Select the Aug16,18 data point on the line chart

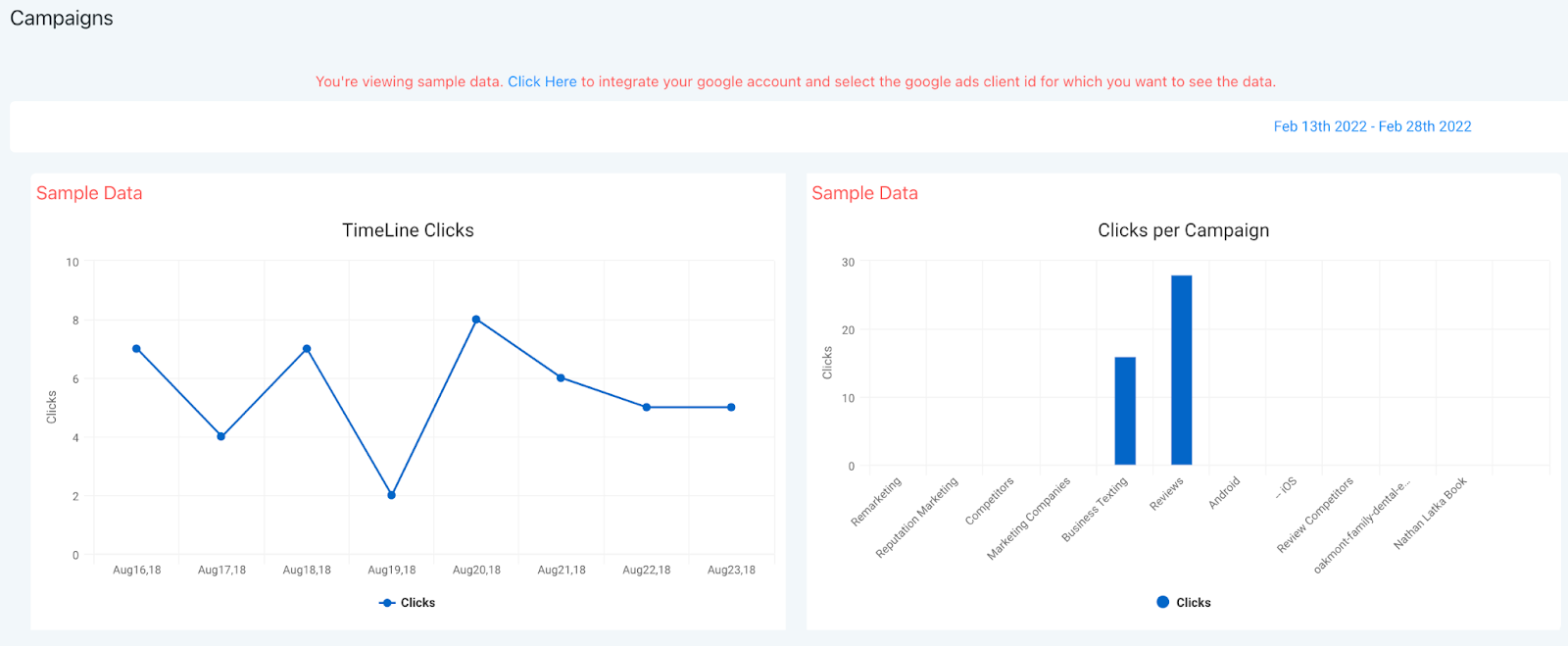[x=136, y=349]
